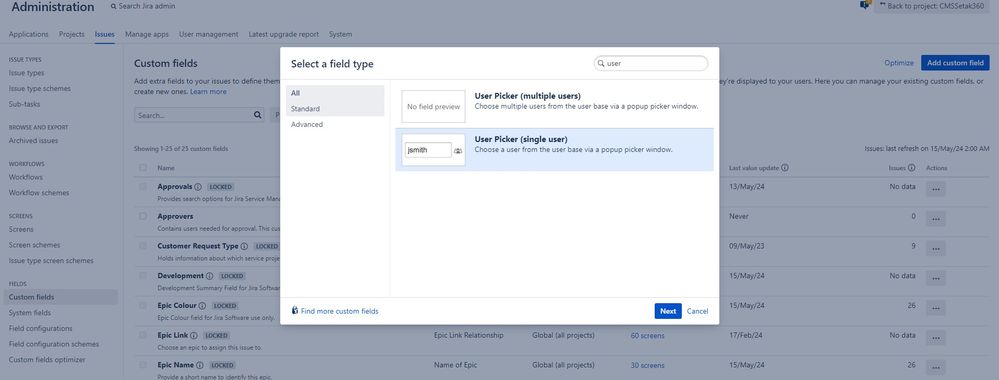Viewport: 999px width, 380px height.
Task: Open Field configurations in sidebar
Action: tap(41, 328)
